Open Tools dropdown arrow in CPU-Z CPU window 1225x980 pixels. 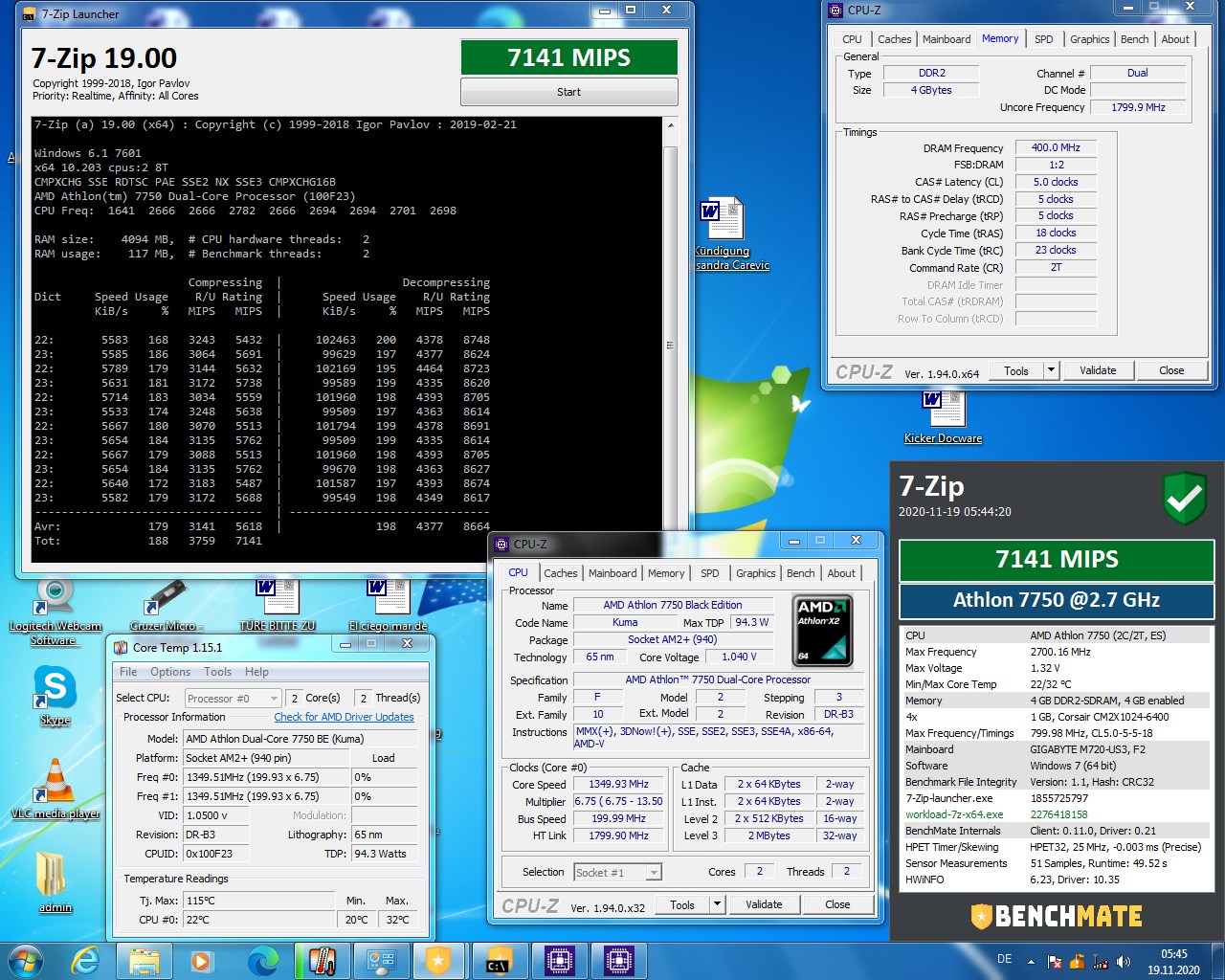(x=717, y=904)
